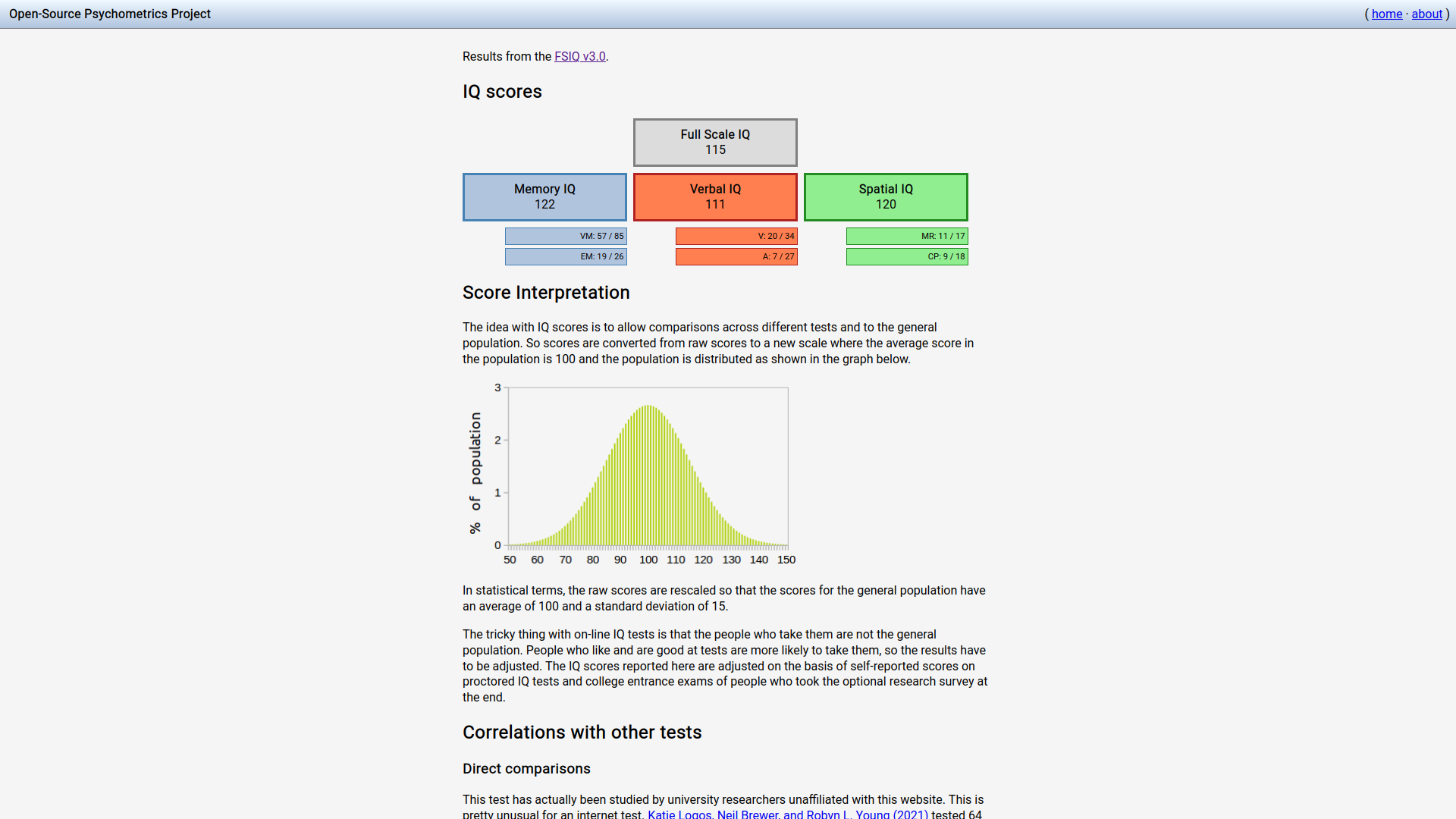Select the Memory IQ 122 box
Screen dimensions: 1456x819
click(x=544, y=196)
